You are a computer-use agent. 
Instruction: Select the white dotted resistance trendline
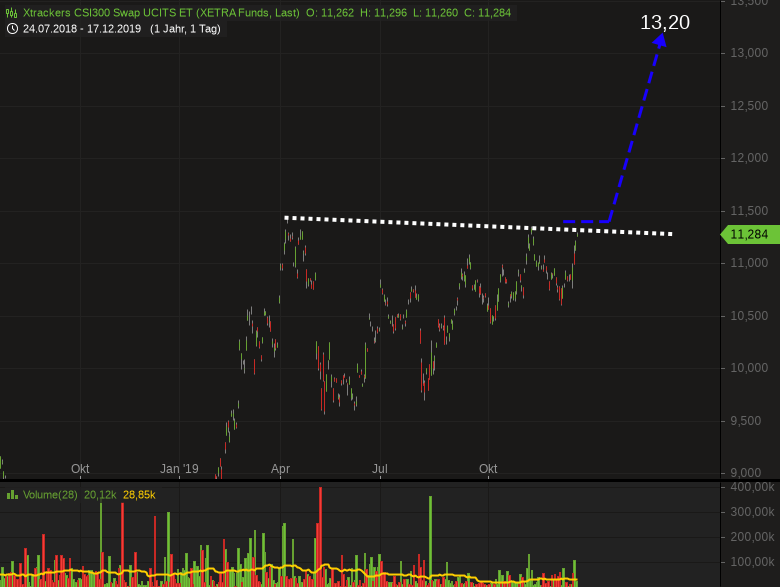[450, 224]
